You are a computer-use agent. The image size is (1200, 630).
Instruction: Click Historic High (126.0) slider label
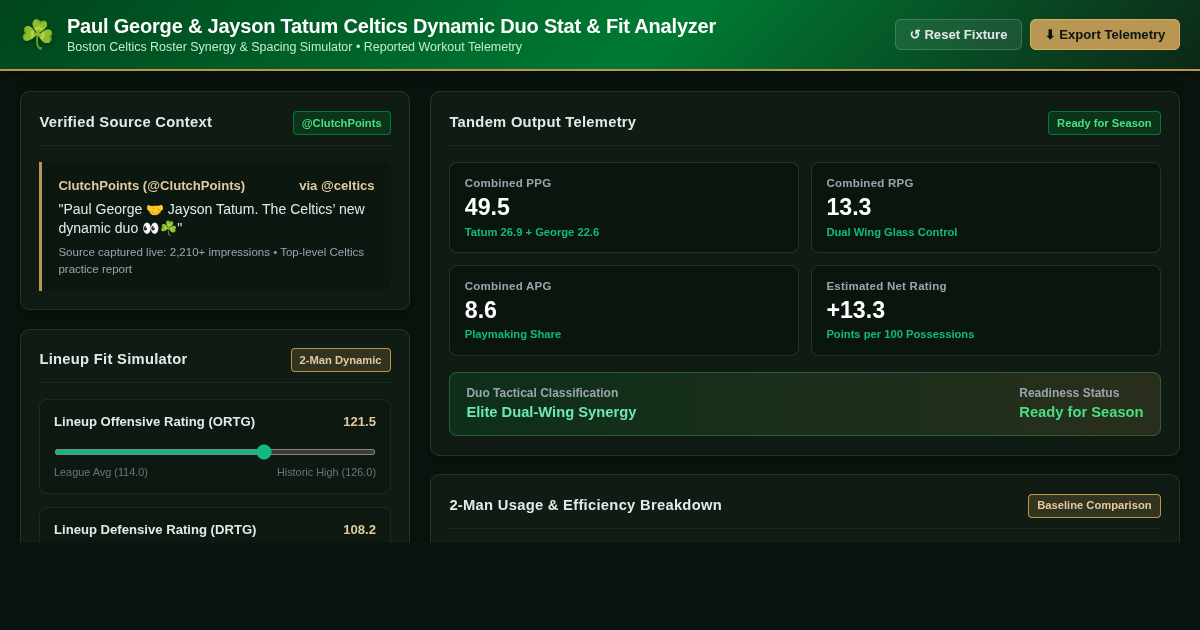(x=326, y=472)
